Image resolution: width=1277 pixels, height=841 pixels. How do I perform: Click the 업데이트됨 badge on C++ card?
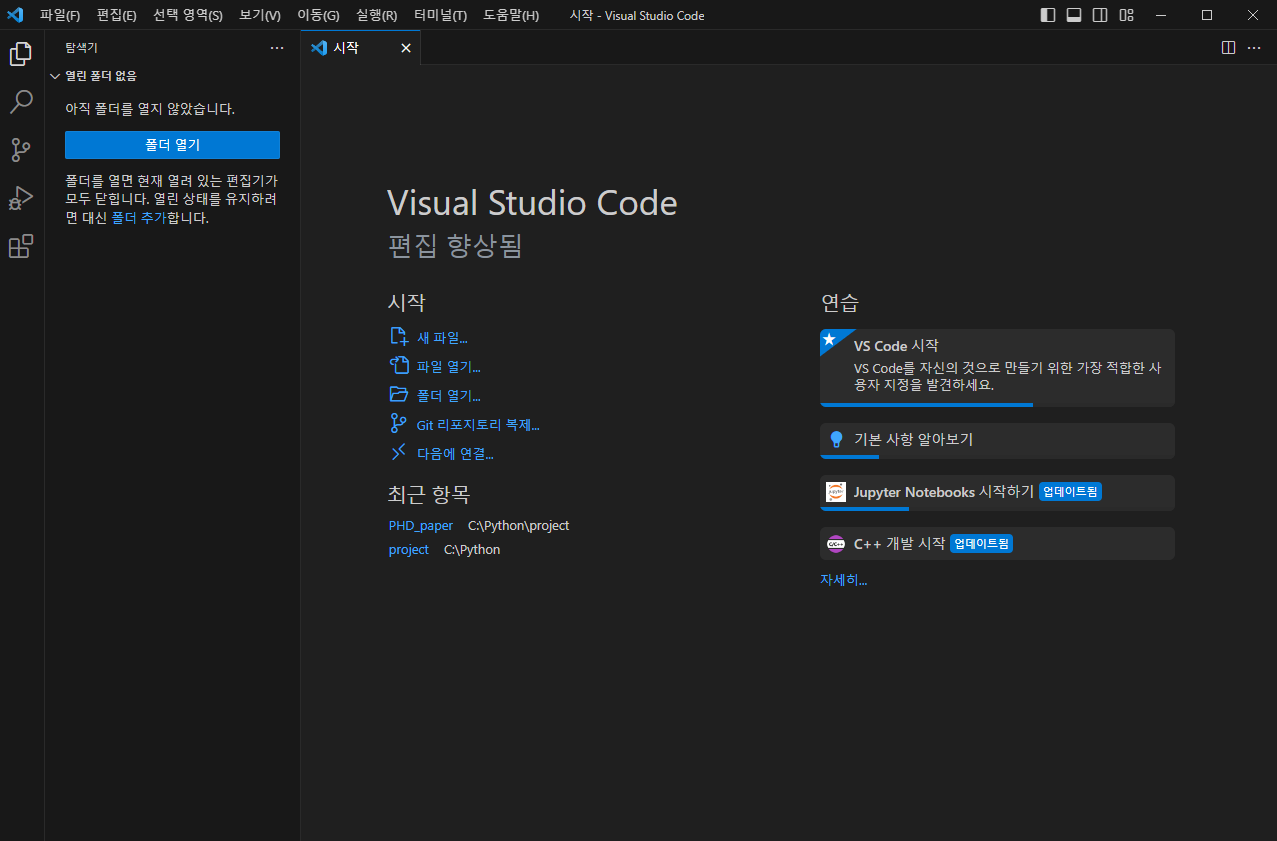(x=981, y=544)
